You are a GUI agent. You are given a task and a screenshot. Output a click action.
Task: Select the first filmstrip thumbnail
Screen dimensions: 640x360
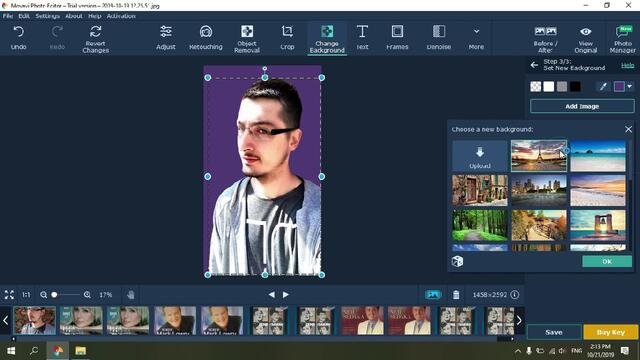(35, 321)
